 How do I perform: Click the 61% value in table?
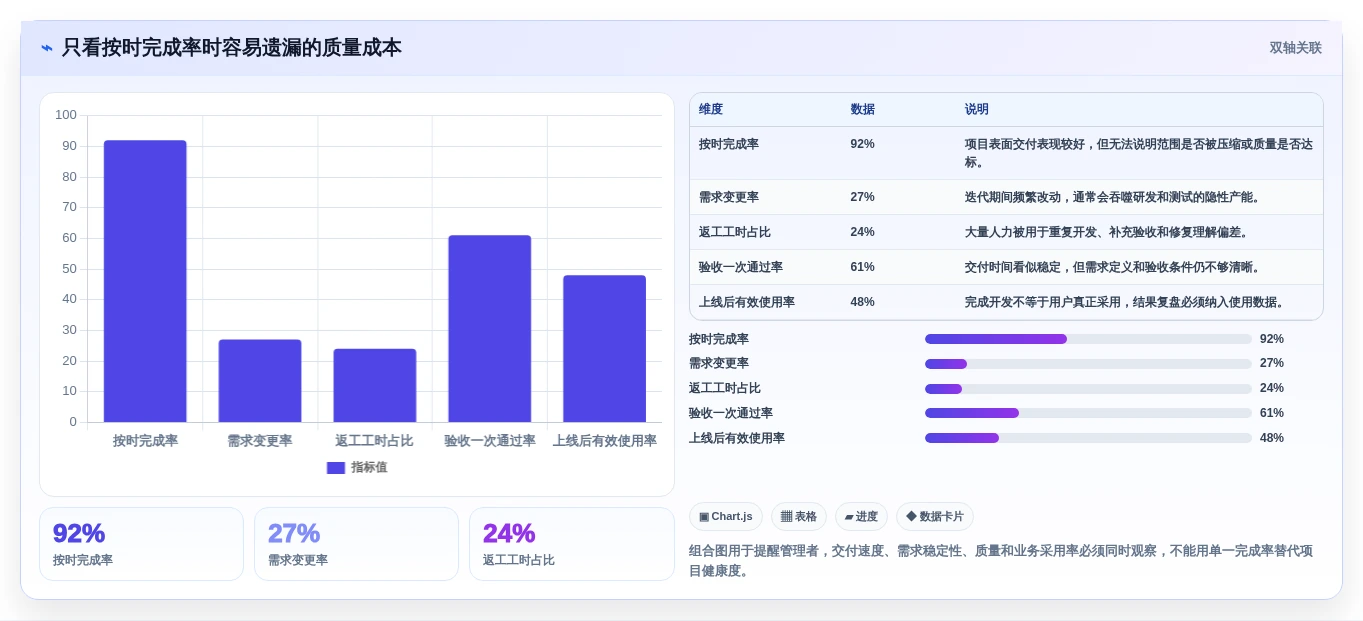click(x=862, y=267)
